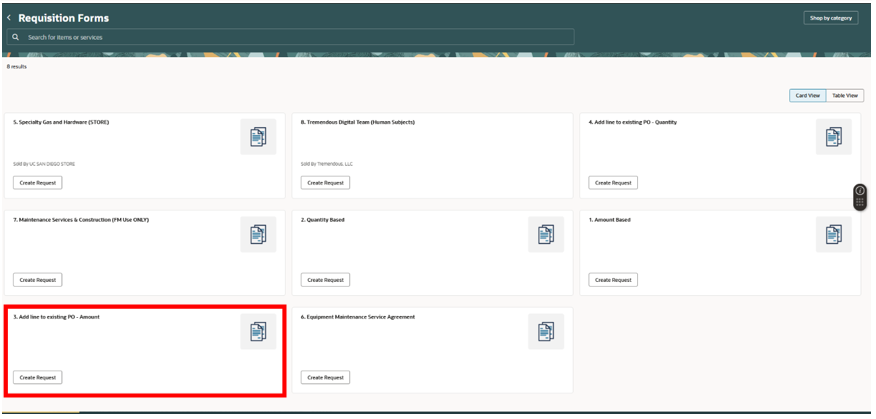Create Request for Quantity Based form
The image size is (876, 419).
(326, 280)
